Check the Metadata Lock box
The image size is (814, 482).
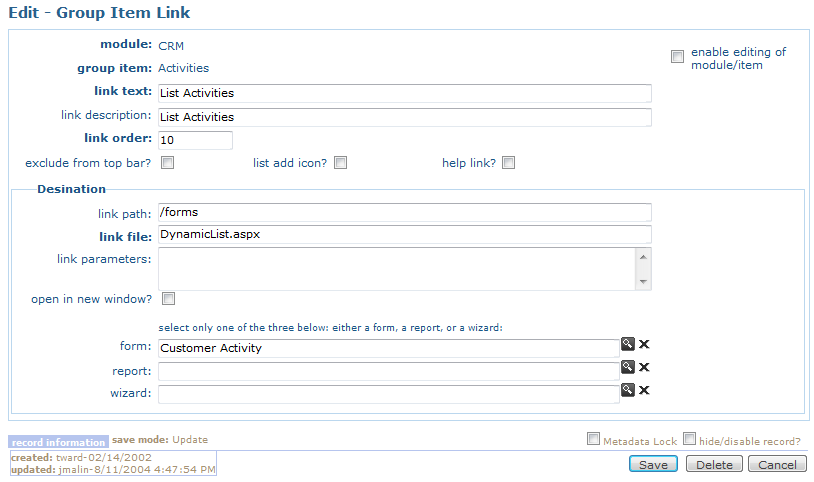593,439
